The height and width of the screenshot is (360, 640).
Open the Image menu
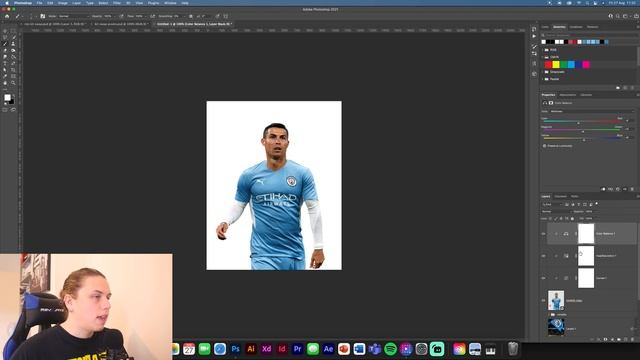point(62,3)
